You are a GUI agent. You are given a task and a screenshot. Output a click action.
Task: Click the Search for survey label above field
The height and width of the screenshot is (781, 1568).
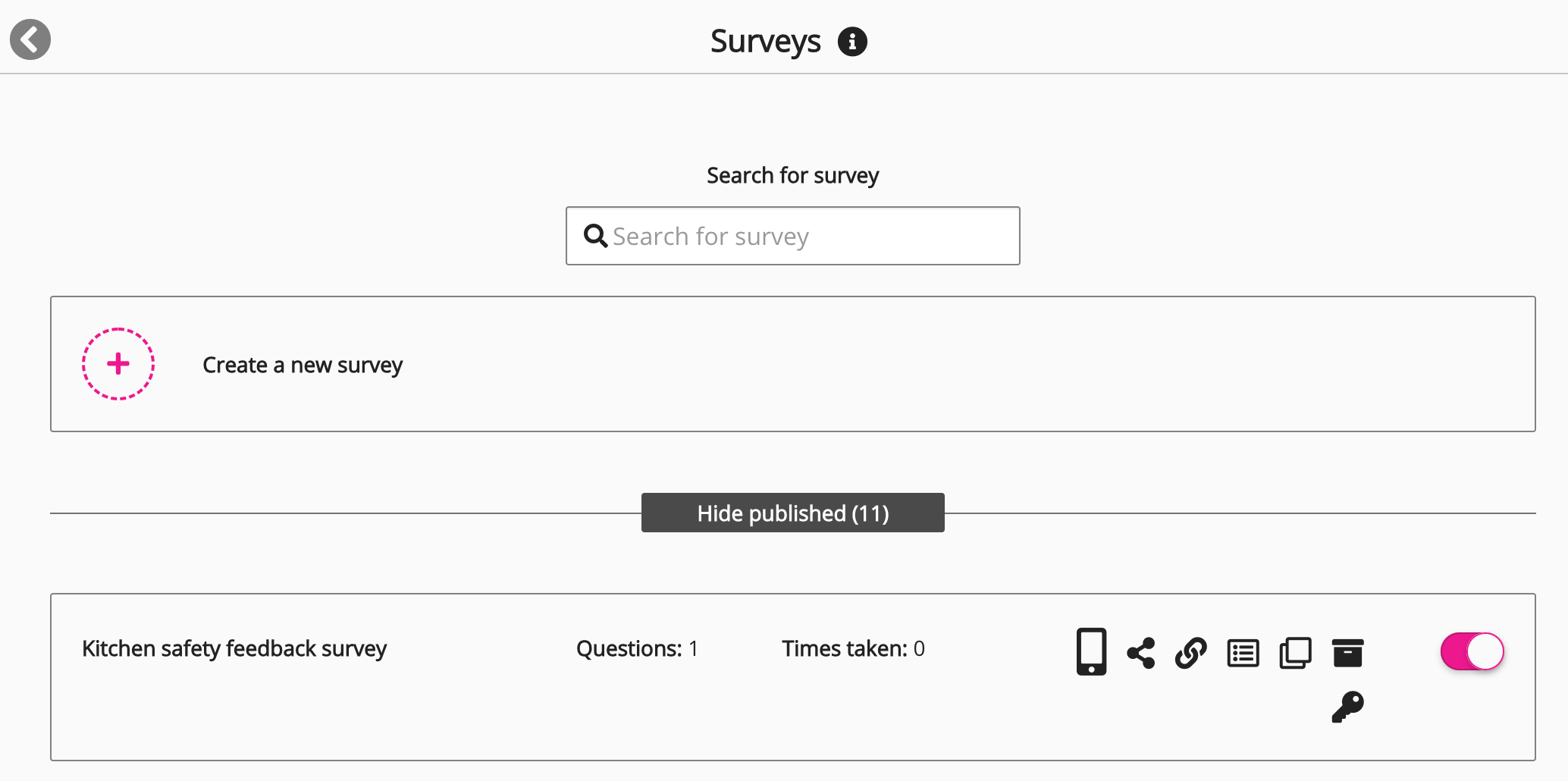pyautogui.click(x=792, y=175)
